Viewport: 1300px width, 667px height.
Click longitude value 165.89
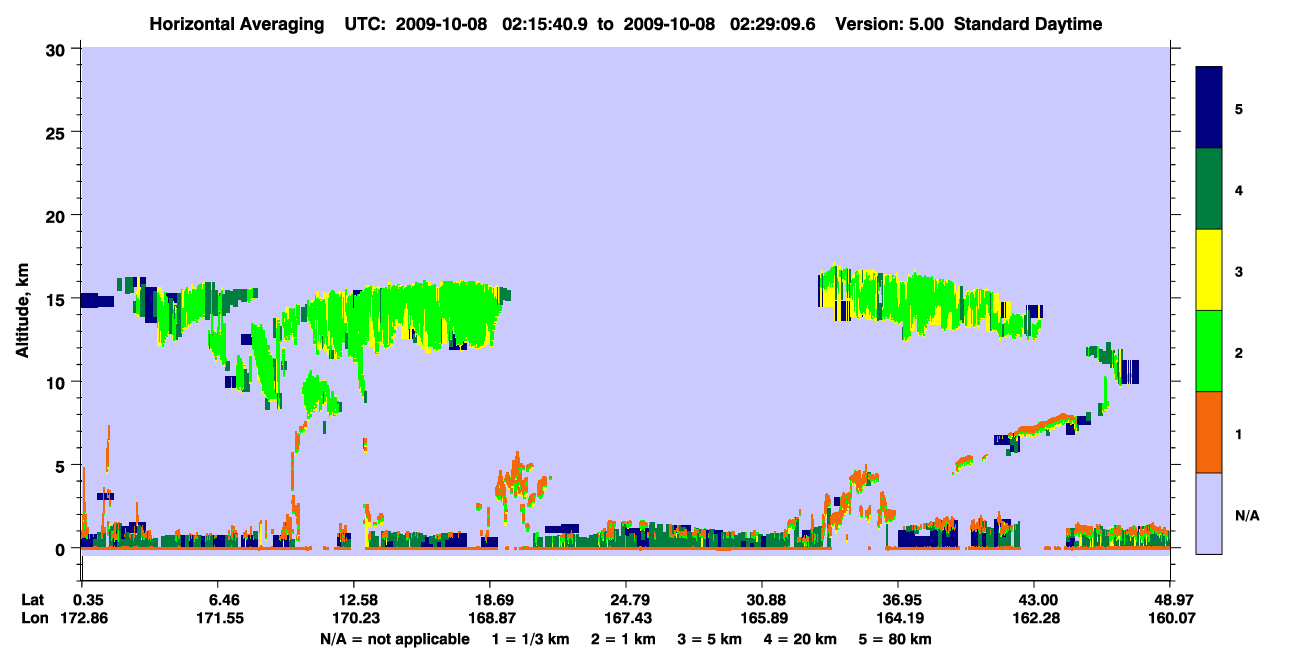(762, 619)
